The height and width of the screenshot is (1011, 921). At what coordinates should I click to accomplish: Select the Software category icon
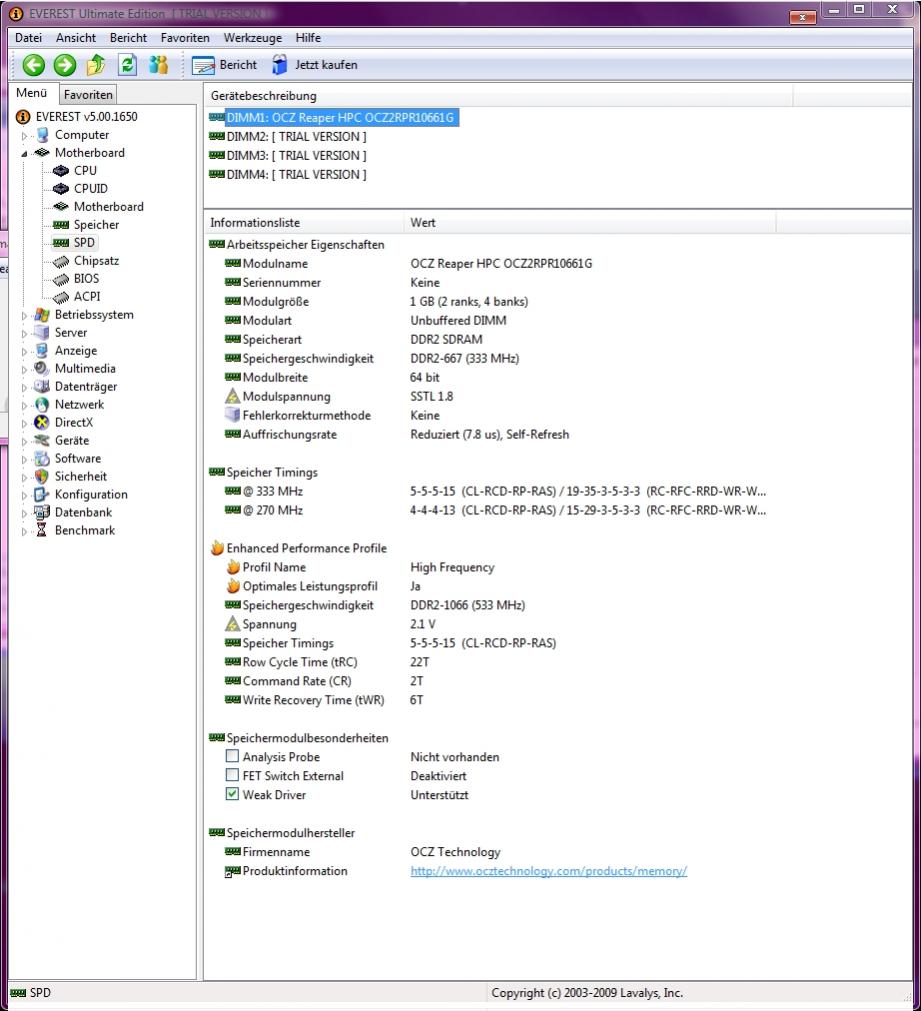42,459
